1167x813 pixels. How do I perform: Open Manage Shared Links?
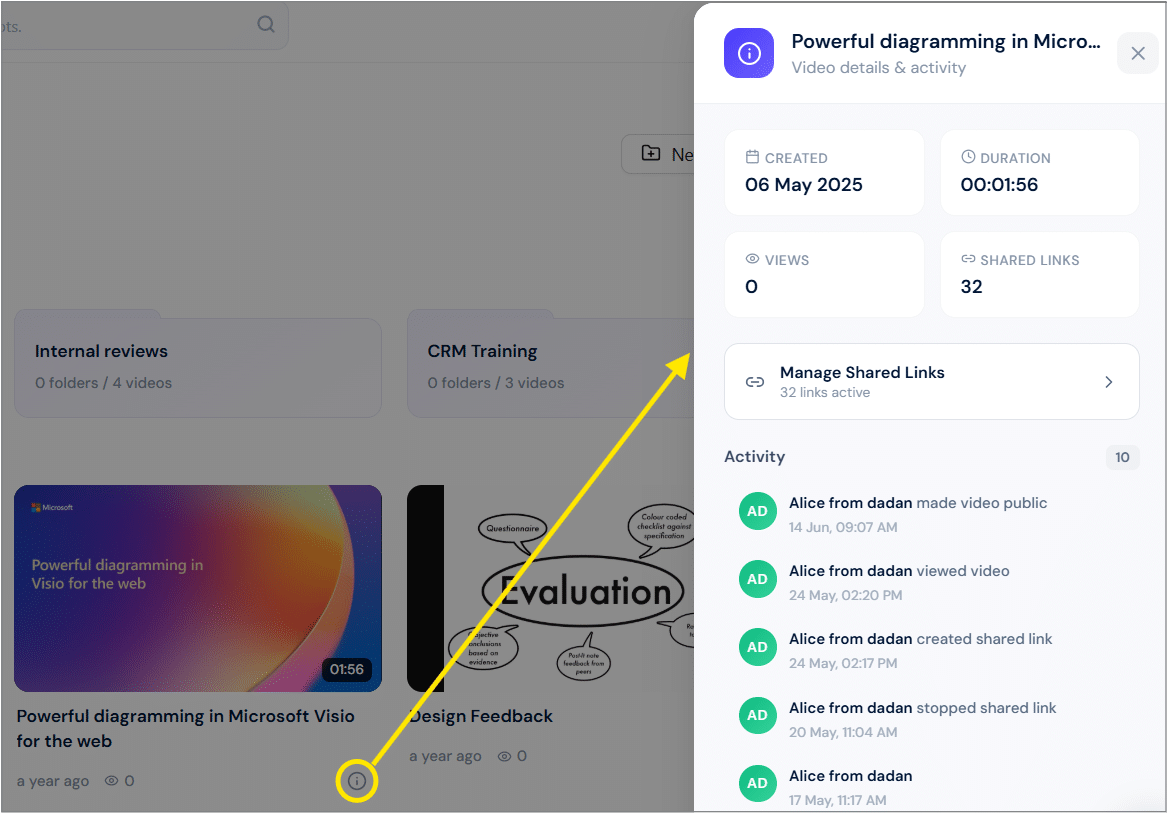tap(931, 381)
